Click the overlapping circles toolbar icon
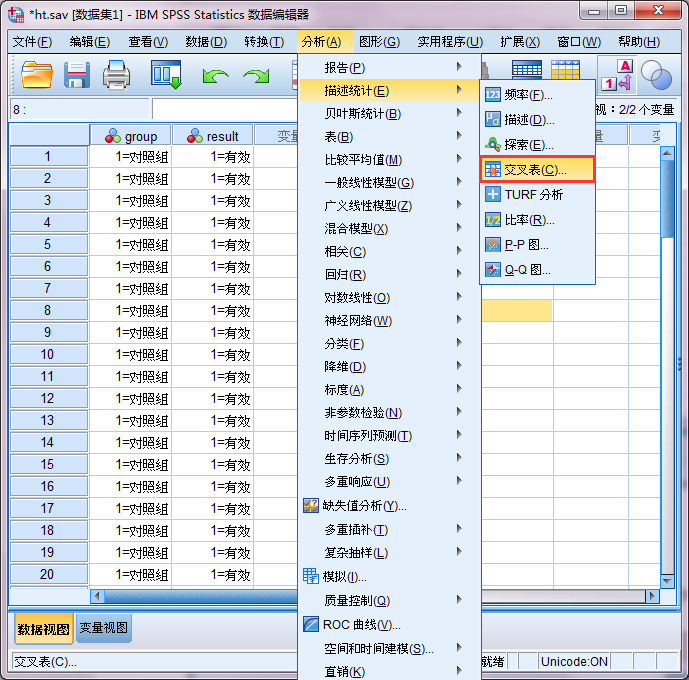This screenshot has width=689, height=680. tap(656, 75)
